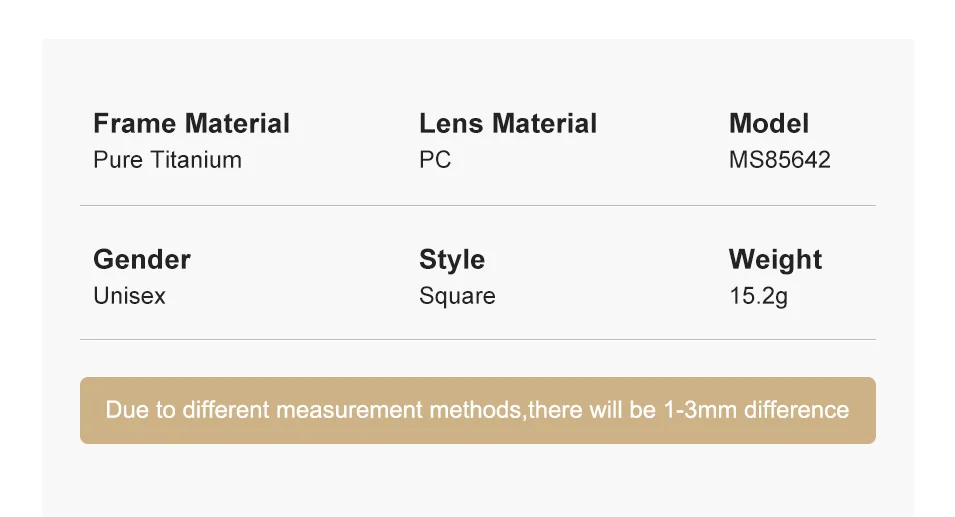Screen dimensions: 955x517
Task: Click the Lens Material heading
Action: pos(507,124)
